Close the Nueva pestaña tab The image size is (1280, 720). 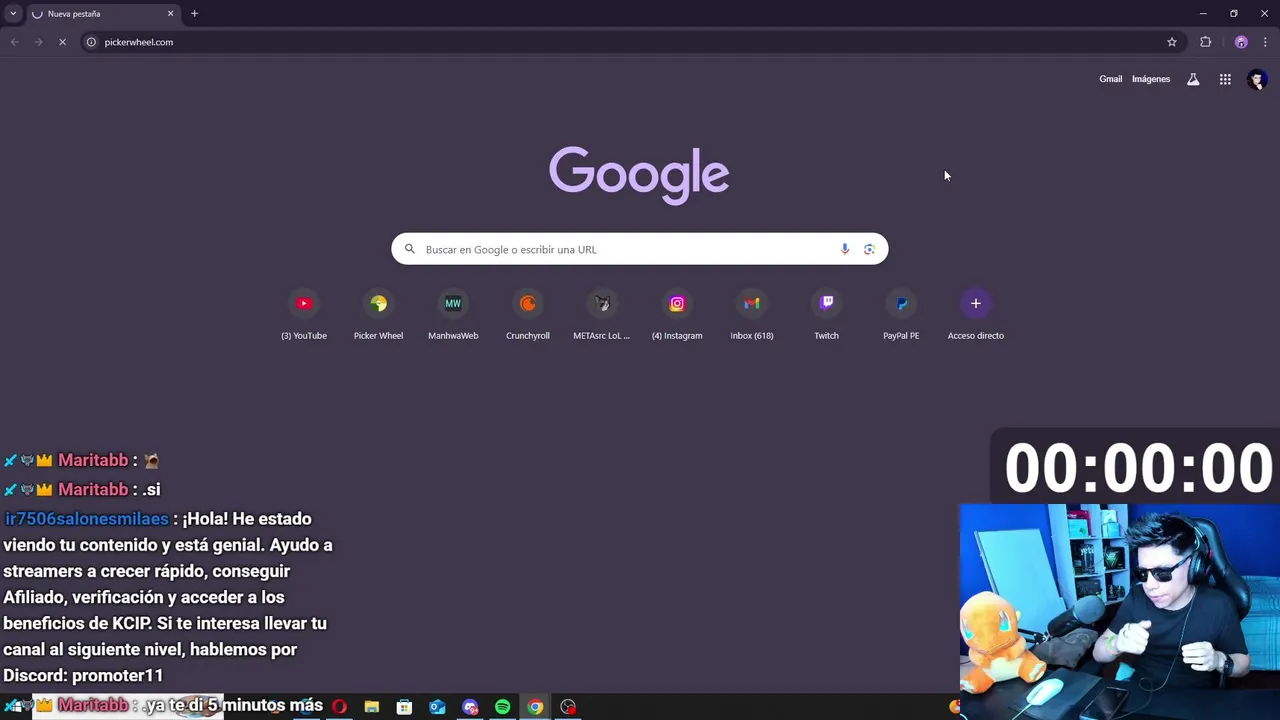[170, 14]
